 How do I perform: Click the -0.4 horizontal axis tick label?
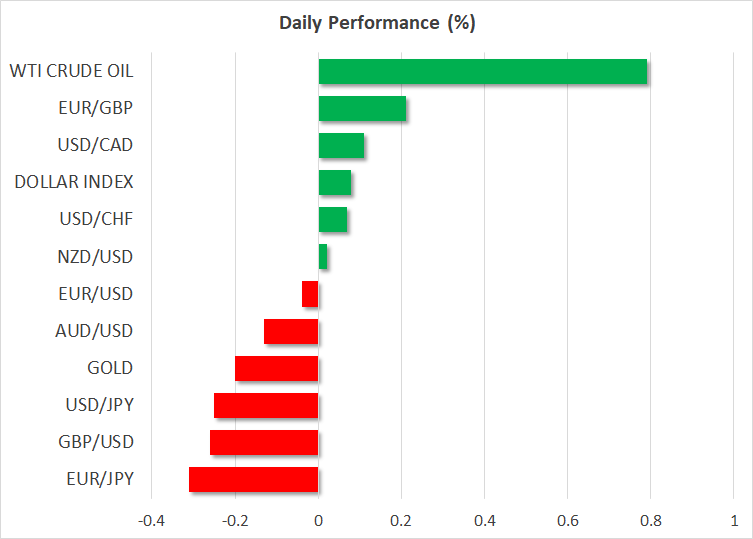(151, 520)
